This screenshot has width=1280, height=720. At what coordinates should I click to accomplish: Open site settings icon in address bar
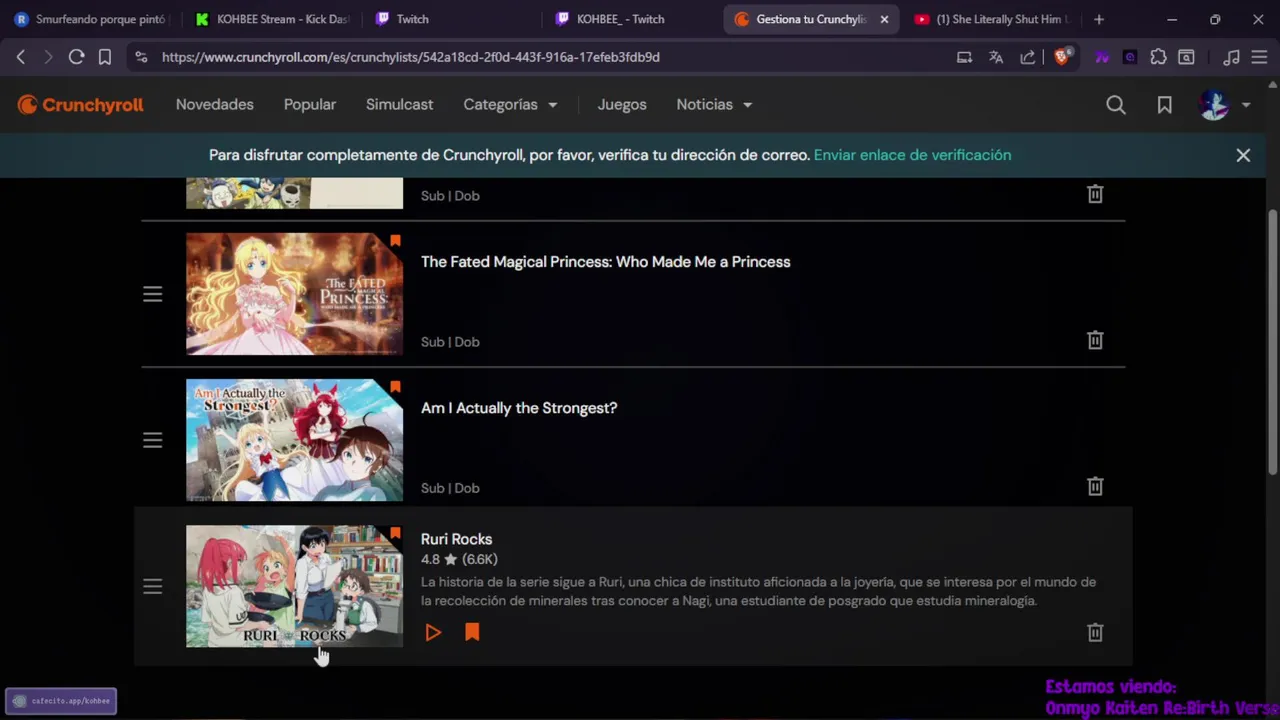[x=141, y=57]
